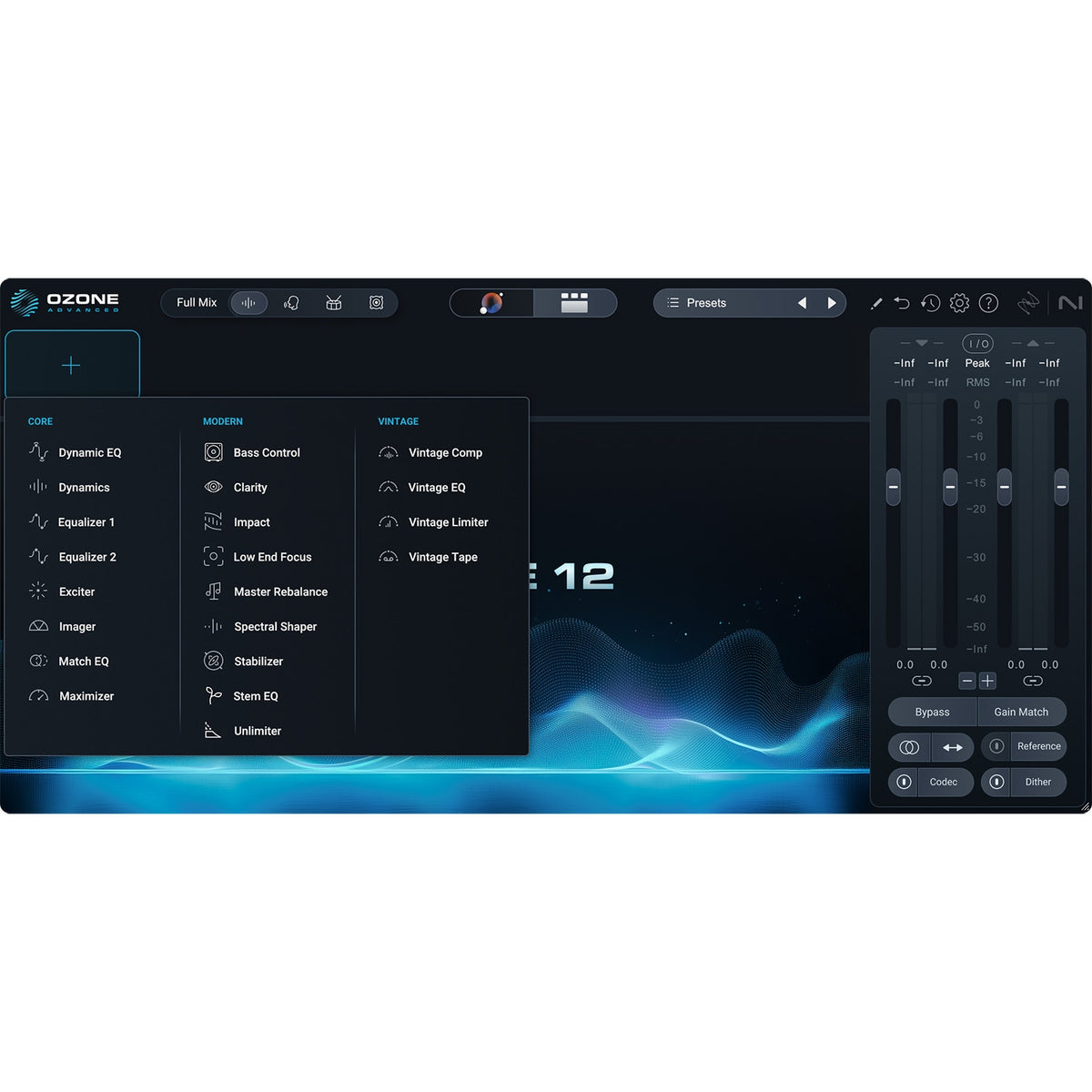The height and width of the screenshot is (1092, 1092).
Task: Switch to the module chain view
Action: [574, 303]
